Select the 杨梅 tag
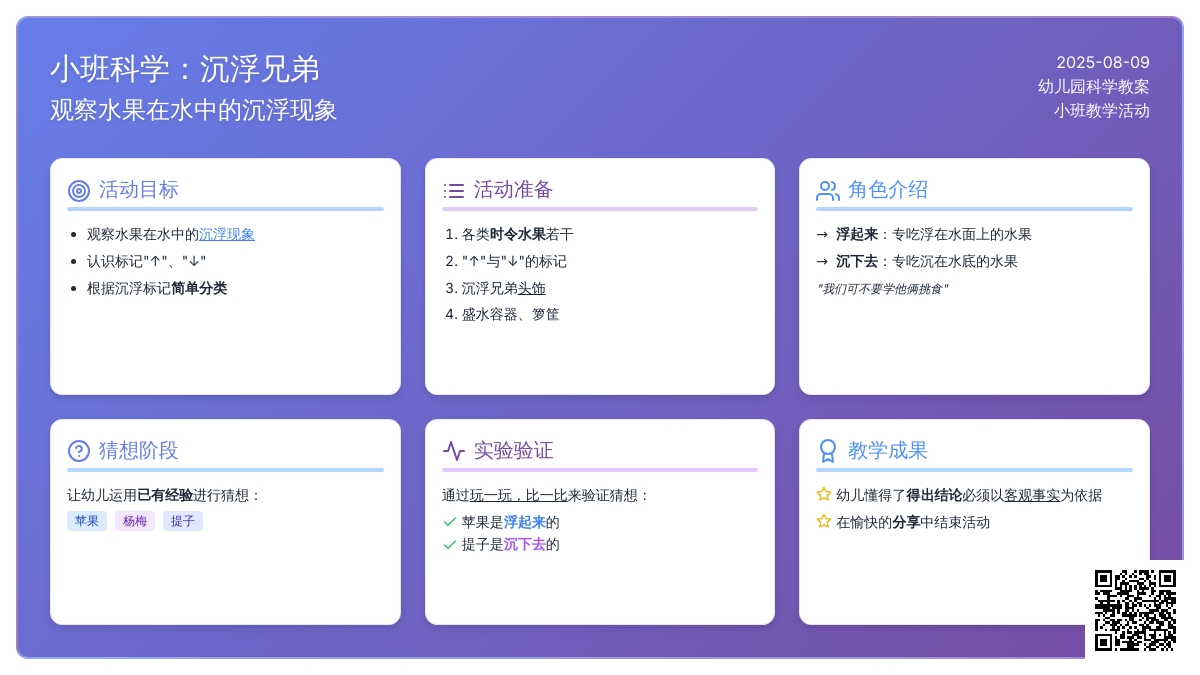1200x675 pixels. tap(135, 521)
